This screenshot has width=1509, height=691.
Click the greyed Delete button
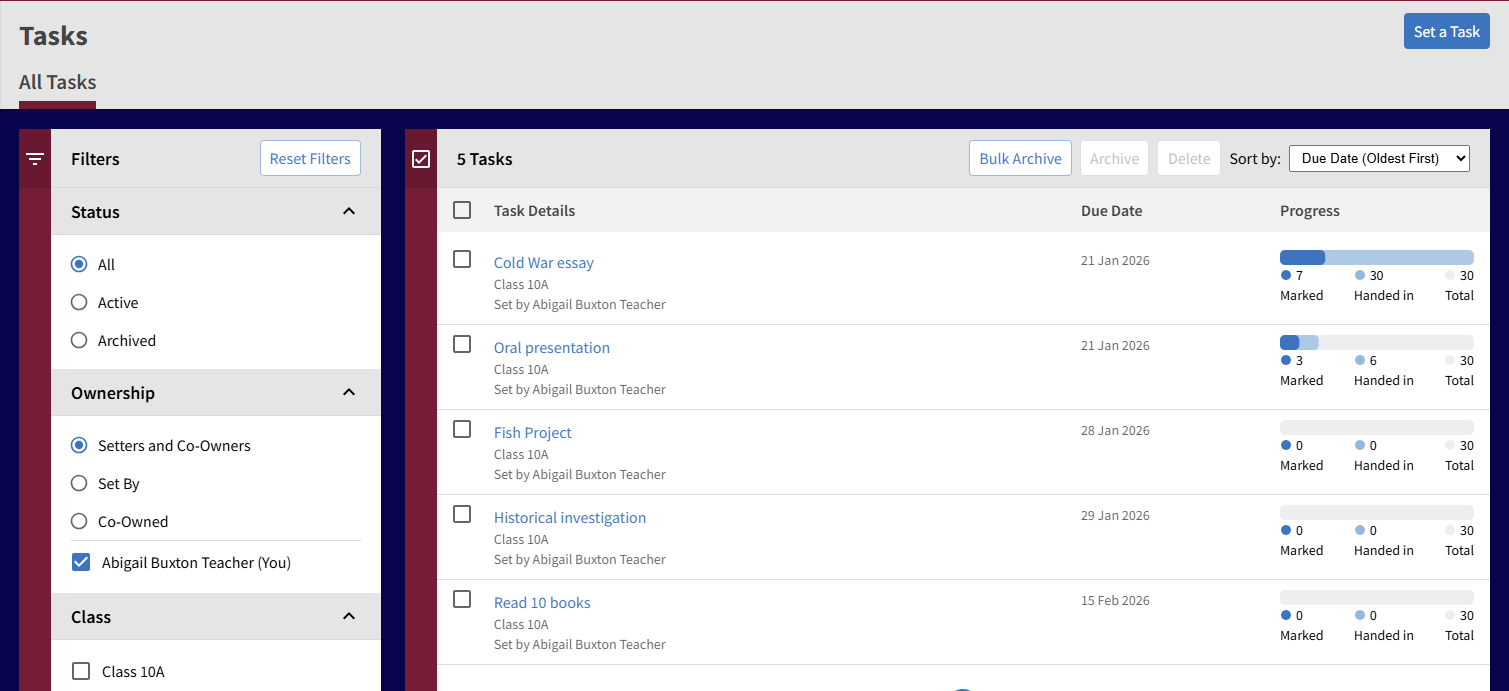click(x=1189, y=158)
